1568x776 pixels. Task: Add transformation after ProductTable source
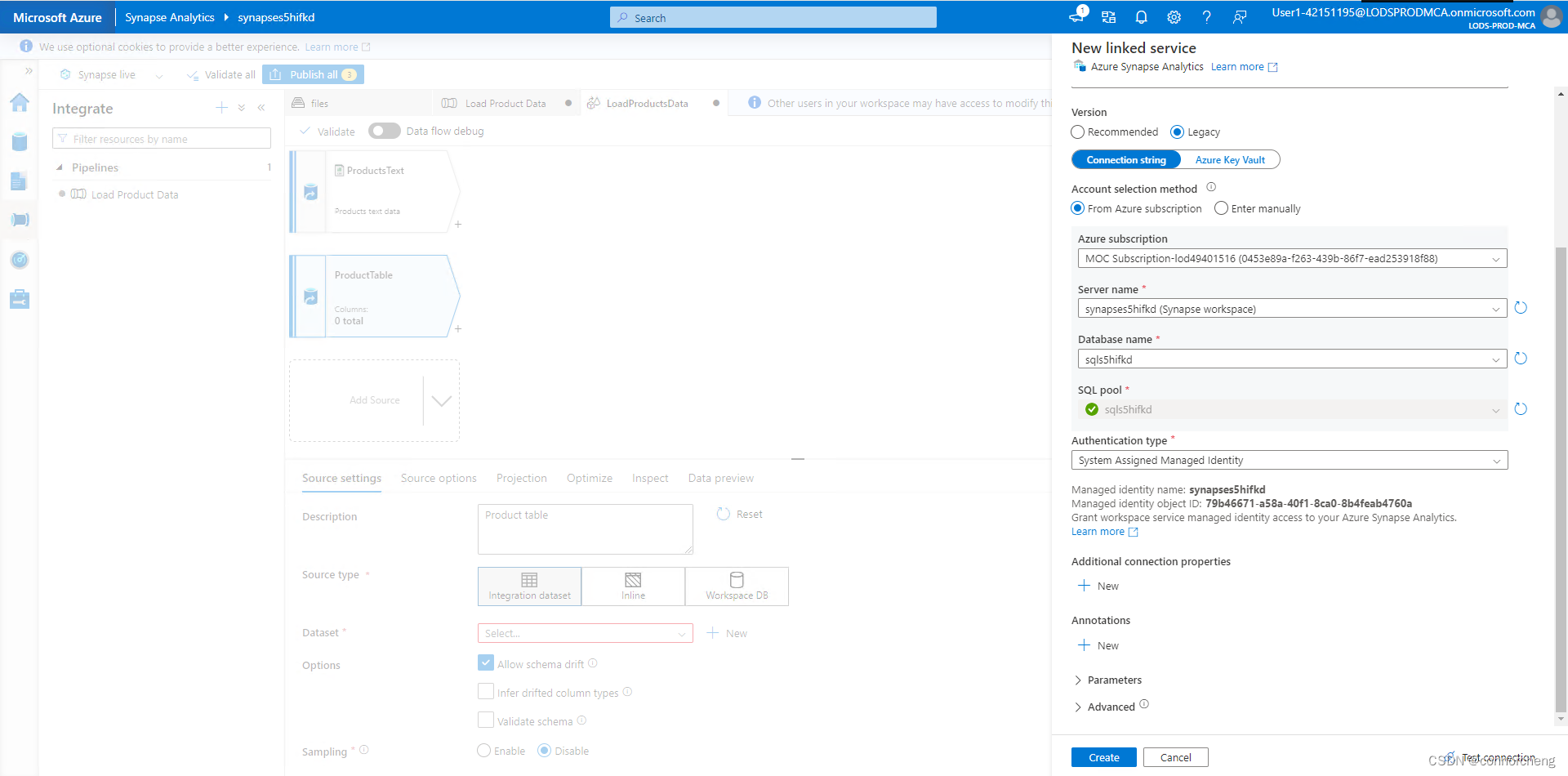pos(458,328)
